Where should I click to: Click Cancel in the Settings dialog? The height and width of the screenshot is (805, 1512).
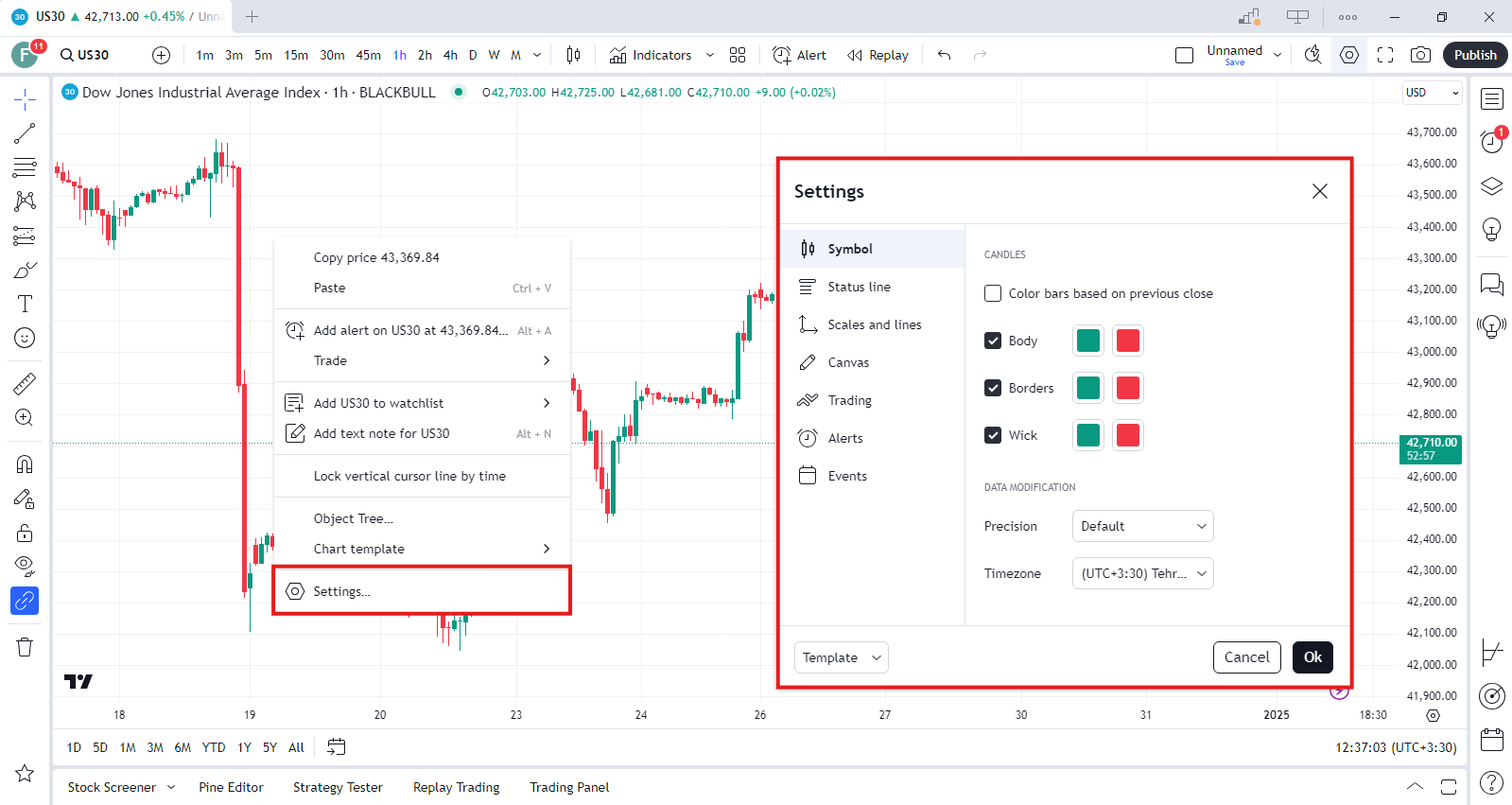point(1247,657)
